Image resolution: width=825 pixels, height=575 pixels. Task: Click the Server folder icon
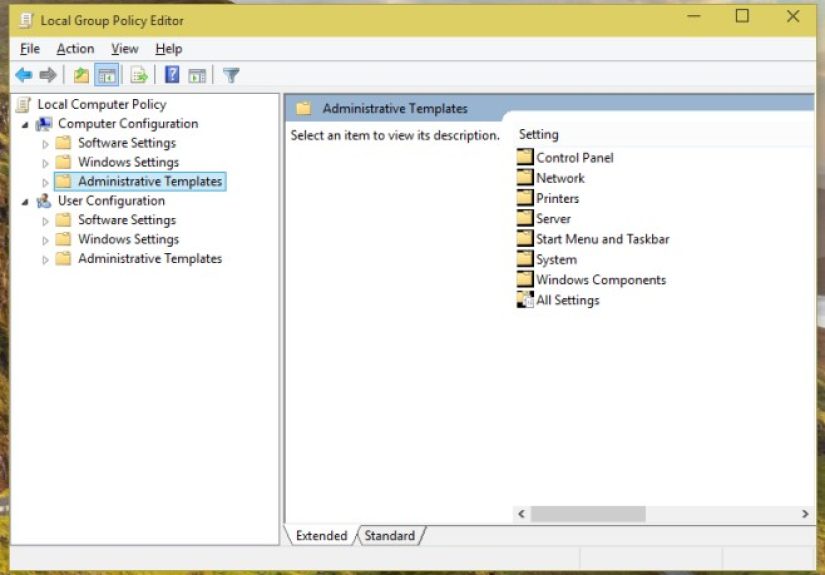tap(525, 218)
